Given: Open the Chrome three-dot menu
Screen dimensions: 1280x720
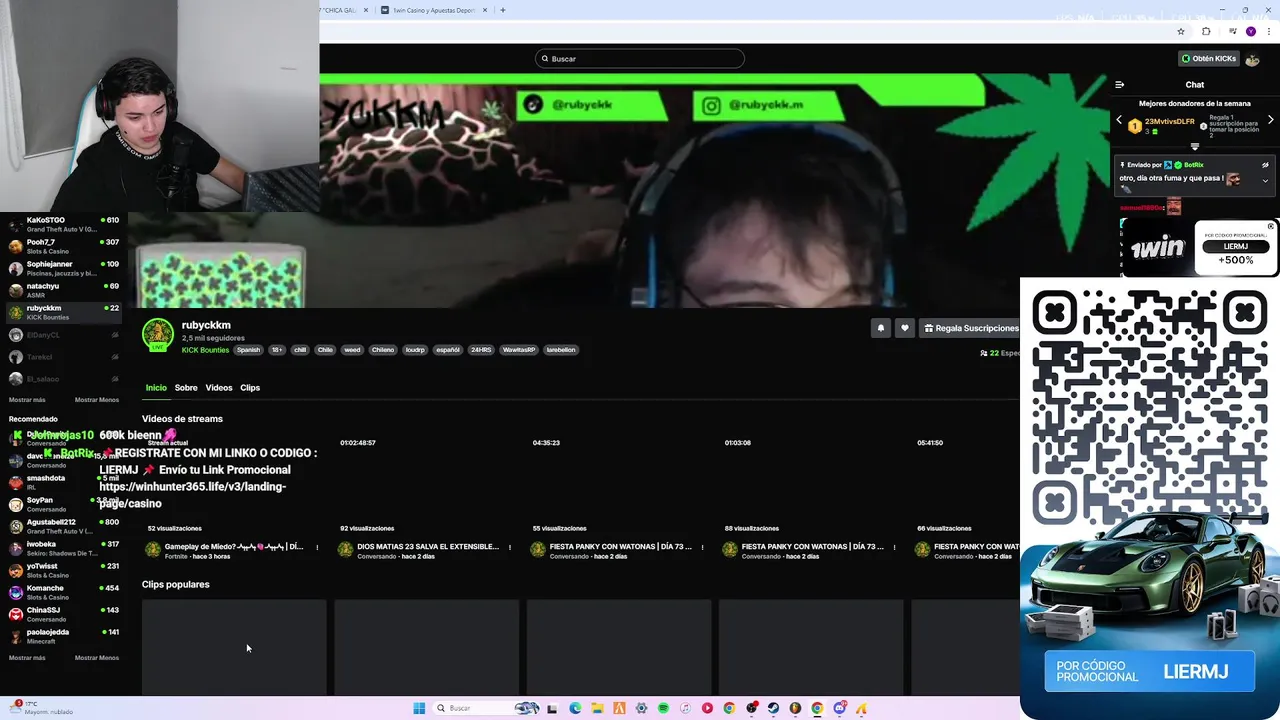Looking at the screenshot, I should point(1268,31).
